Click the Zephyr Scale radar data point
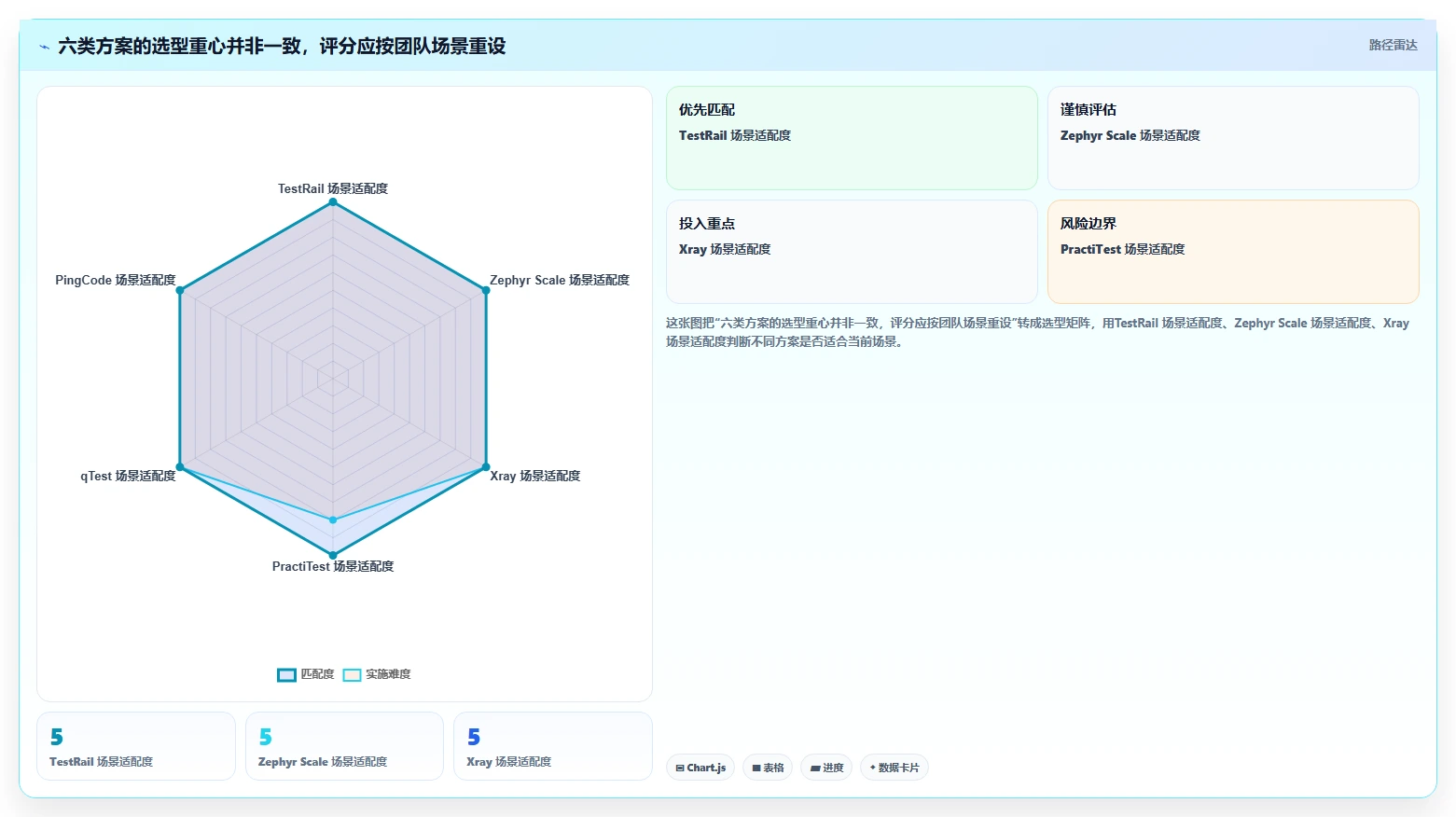1456x817 pixels. pos(485,290)
